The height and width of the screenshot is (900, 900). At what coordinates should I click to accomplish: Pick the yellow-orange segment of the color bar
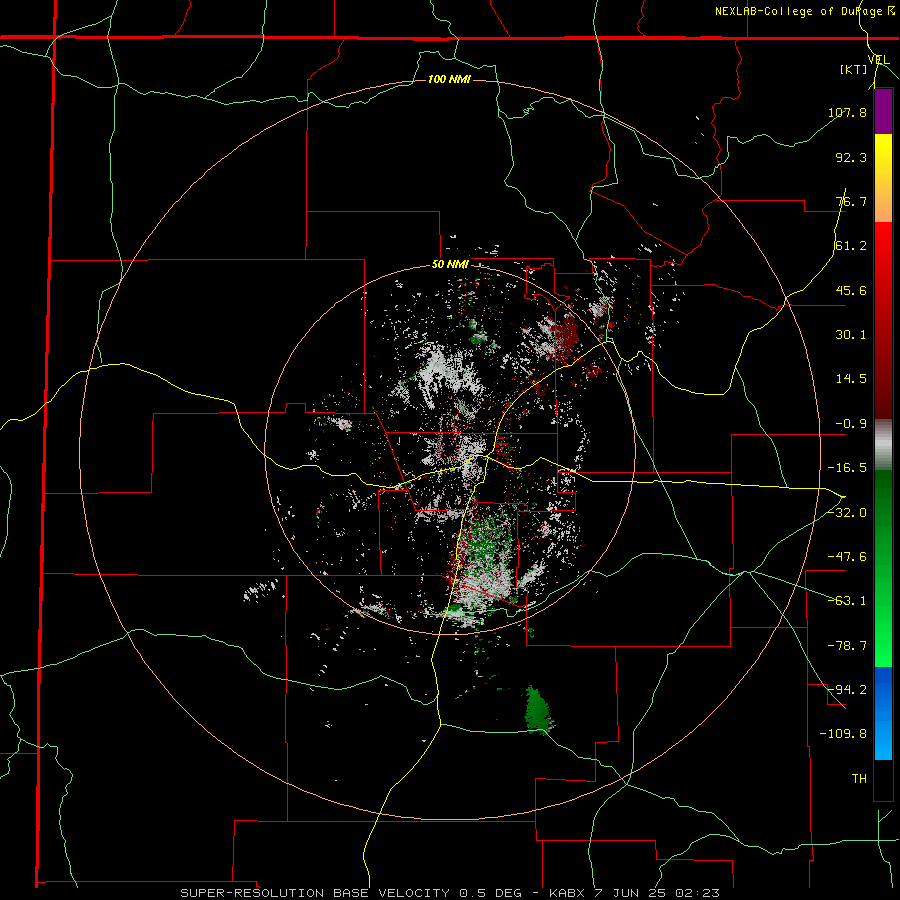(x=883, y=178)
